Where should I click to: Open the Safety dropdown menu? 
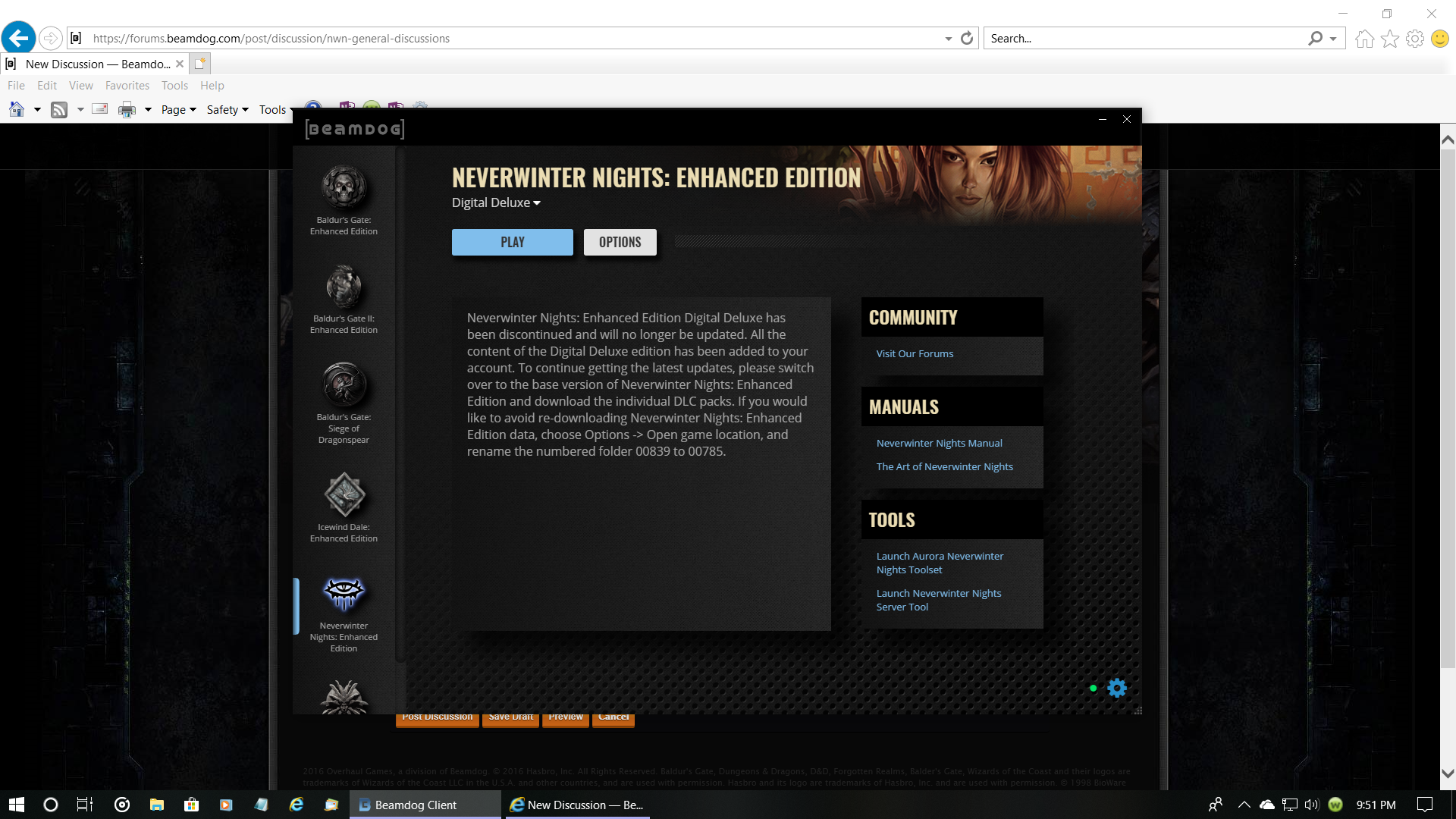tap(227, 110)
